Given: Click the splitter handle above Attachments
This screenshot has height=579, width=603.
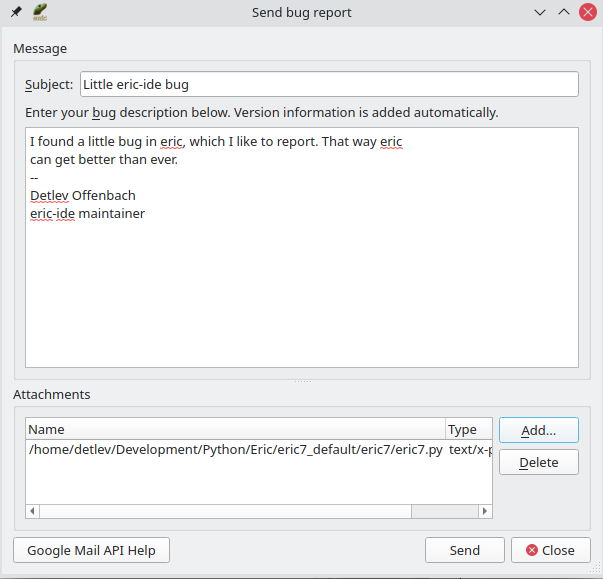Looking at the screenshot, I should [302, 381].
